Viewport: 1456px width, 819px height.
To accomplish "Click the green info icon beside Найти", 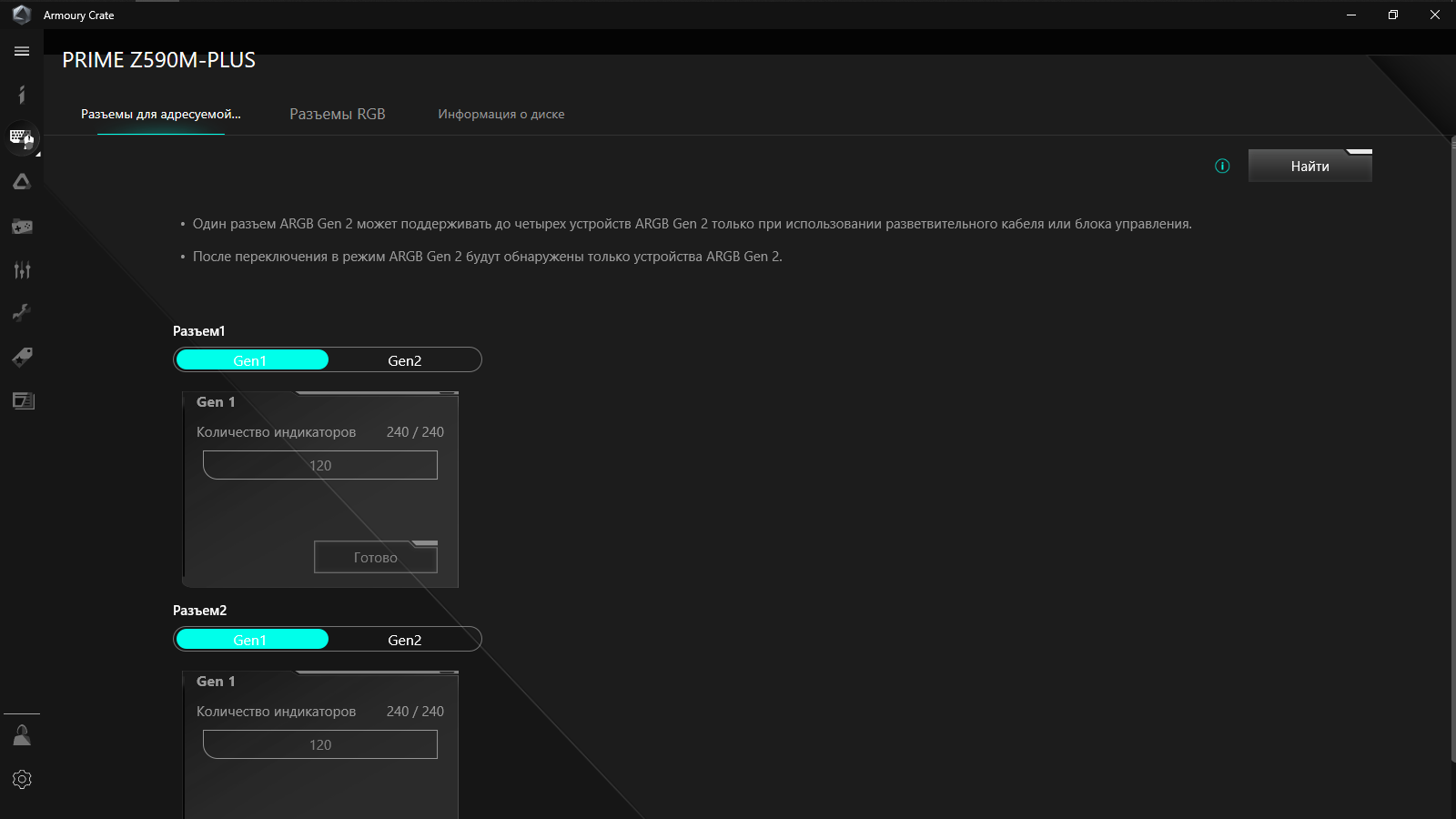I will click(x=1222, y=166).
